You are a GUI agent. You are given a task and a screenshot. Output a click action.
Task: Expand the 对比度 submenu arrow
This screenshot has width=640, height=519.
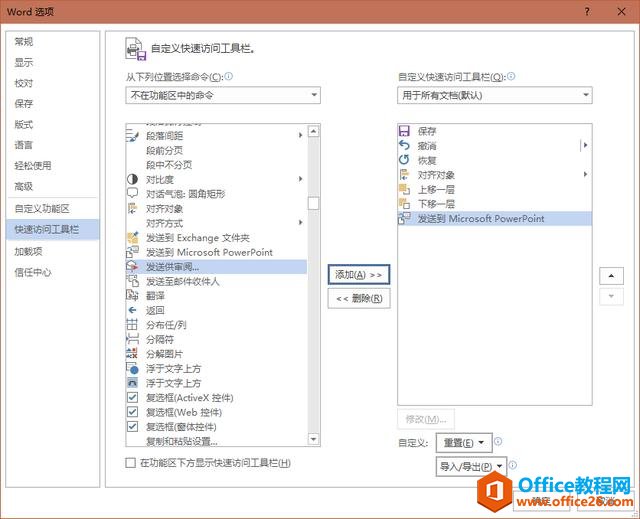tap(301, 179)
